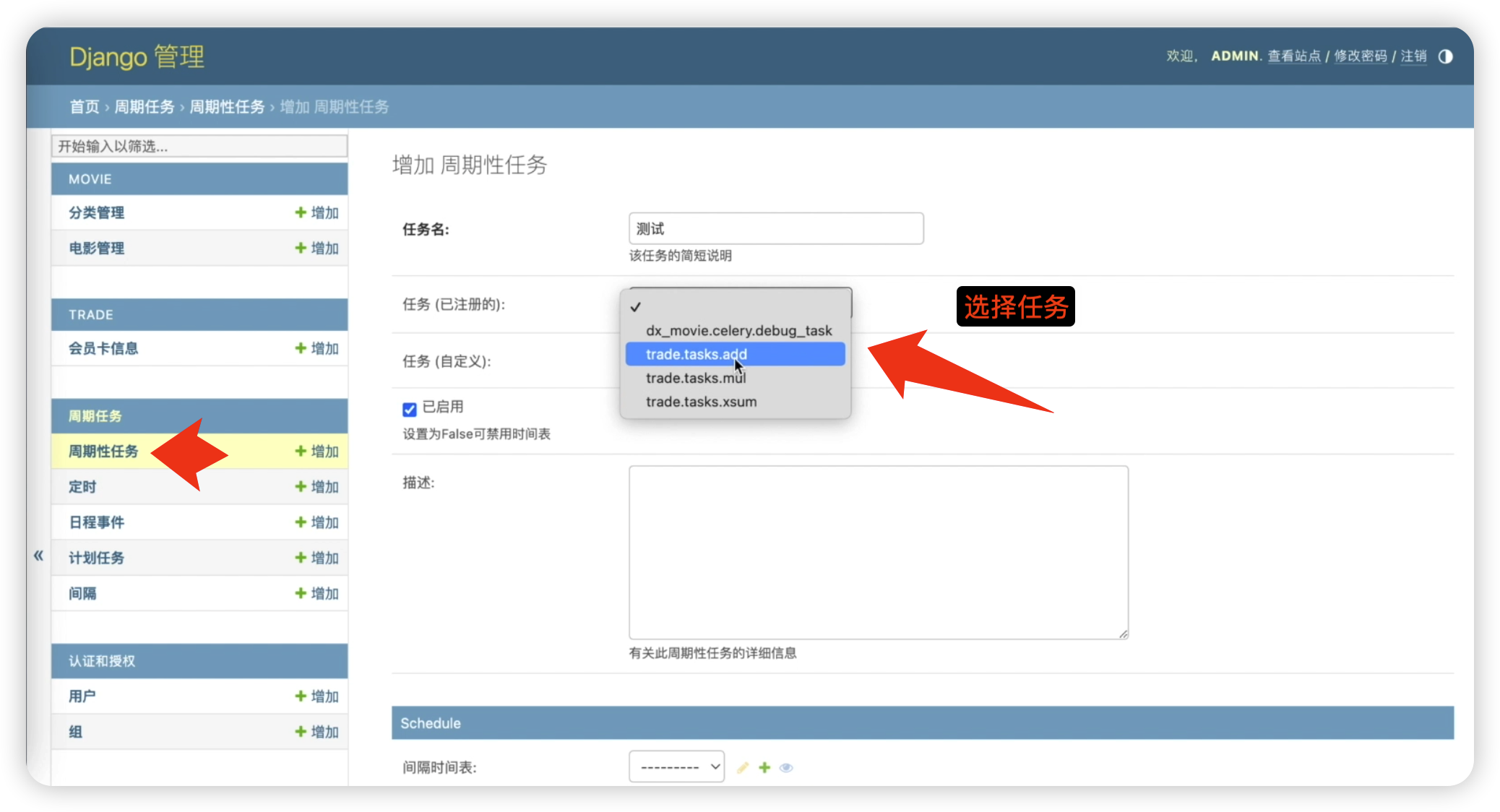
Task: Add a new 组 entry
Action: click(x=317, y=731)
